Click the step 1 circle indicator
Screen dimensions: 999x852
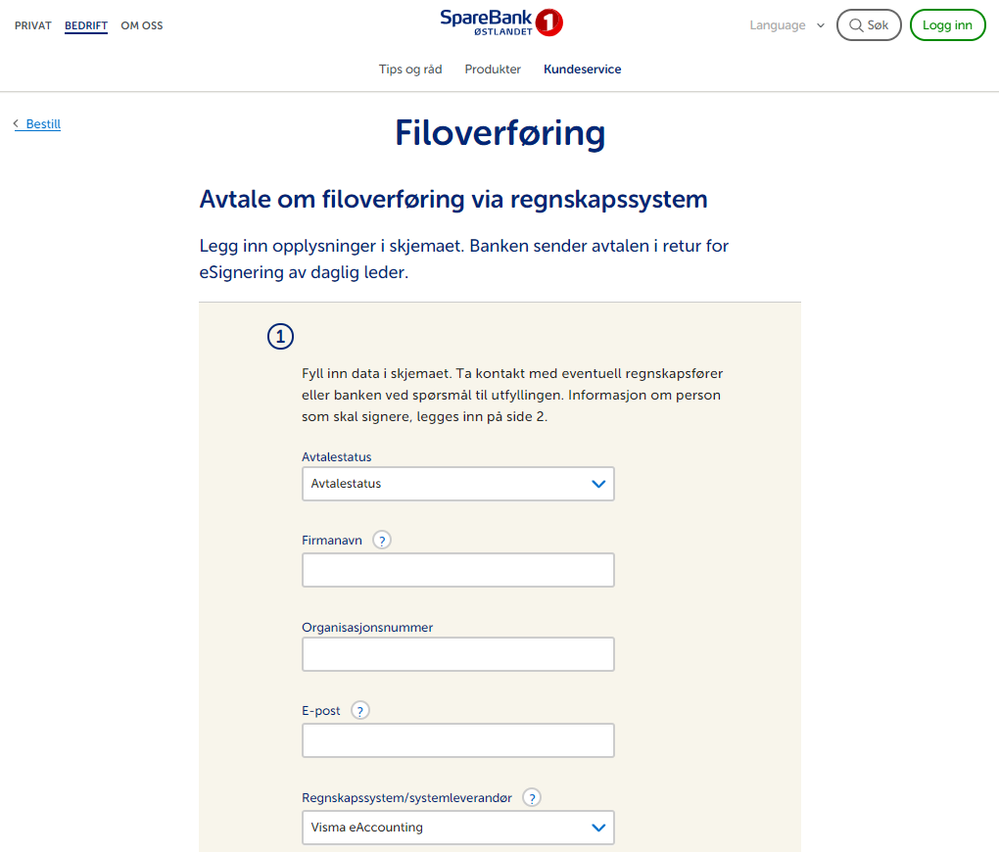coord(280,338)
